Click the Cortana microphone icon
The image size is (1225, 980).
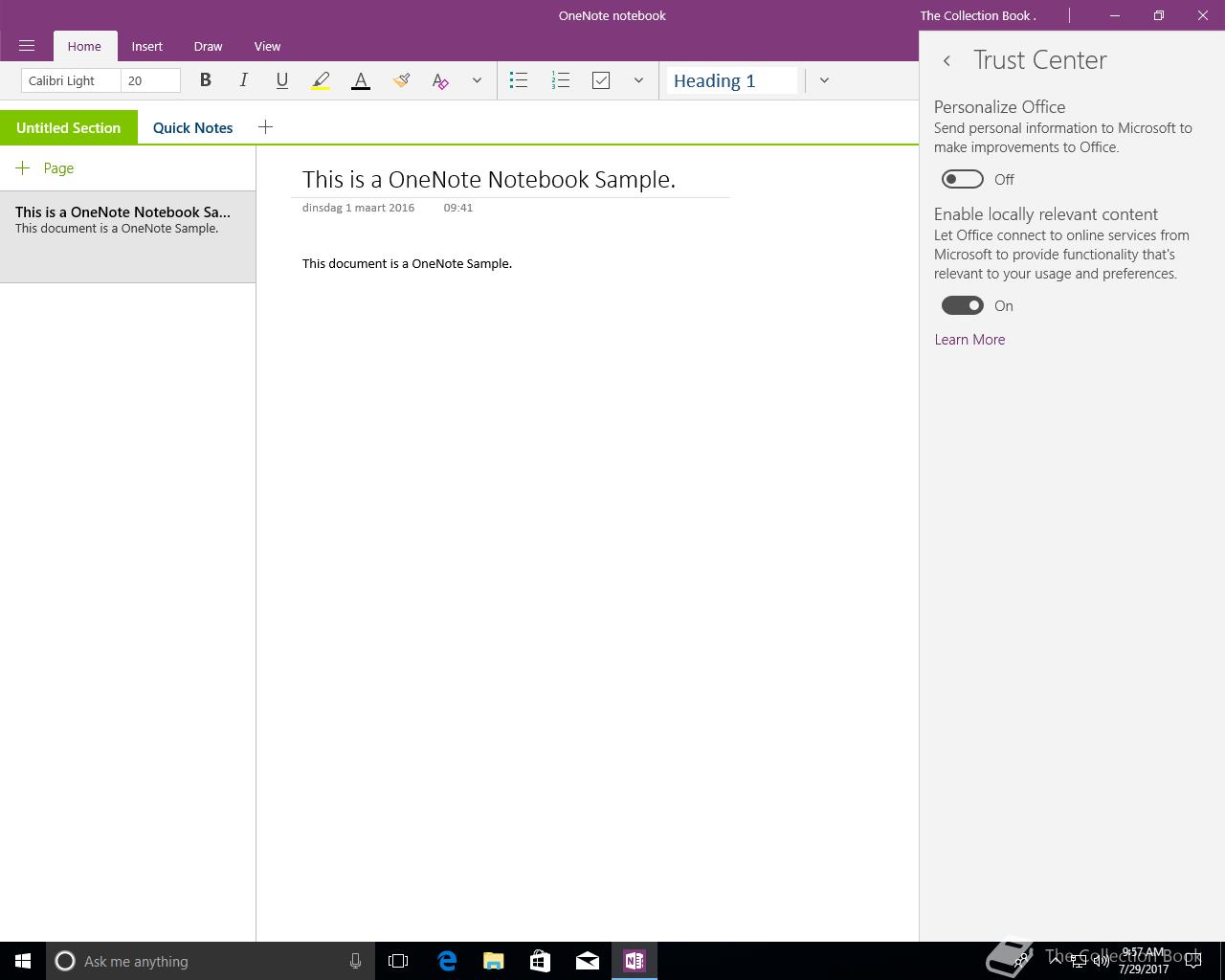tap(355, 961)
